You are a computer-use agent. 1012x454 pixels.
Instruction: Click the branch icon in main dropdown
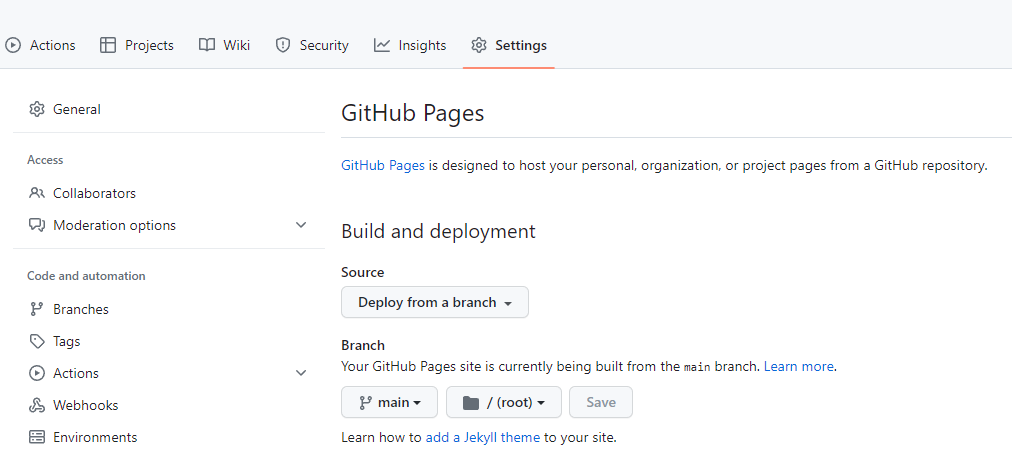pyautogui.click(x=365, y=402)
